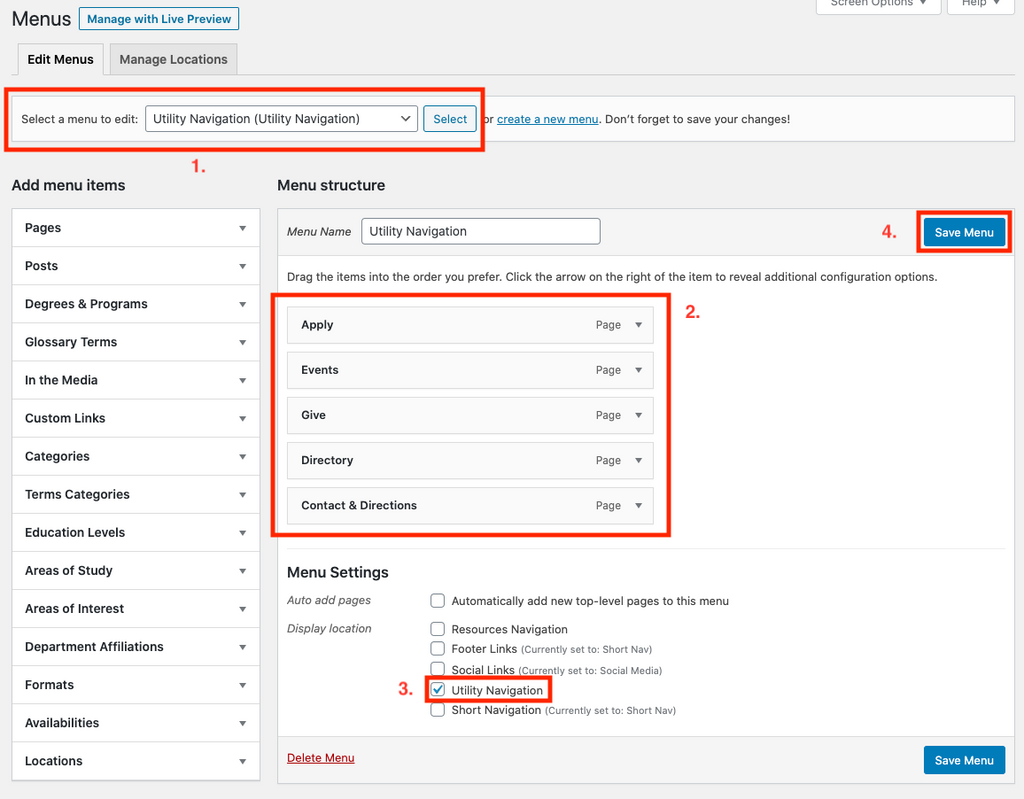Click the arrow beside Categories panel
The width and height of the screenshot is (1024, 799).
[242, 456]
